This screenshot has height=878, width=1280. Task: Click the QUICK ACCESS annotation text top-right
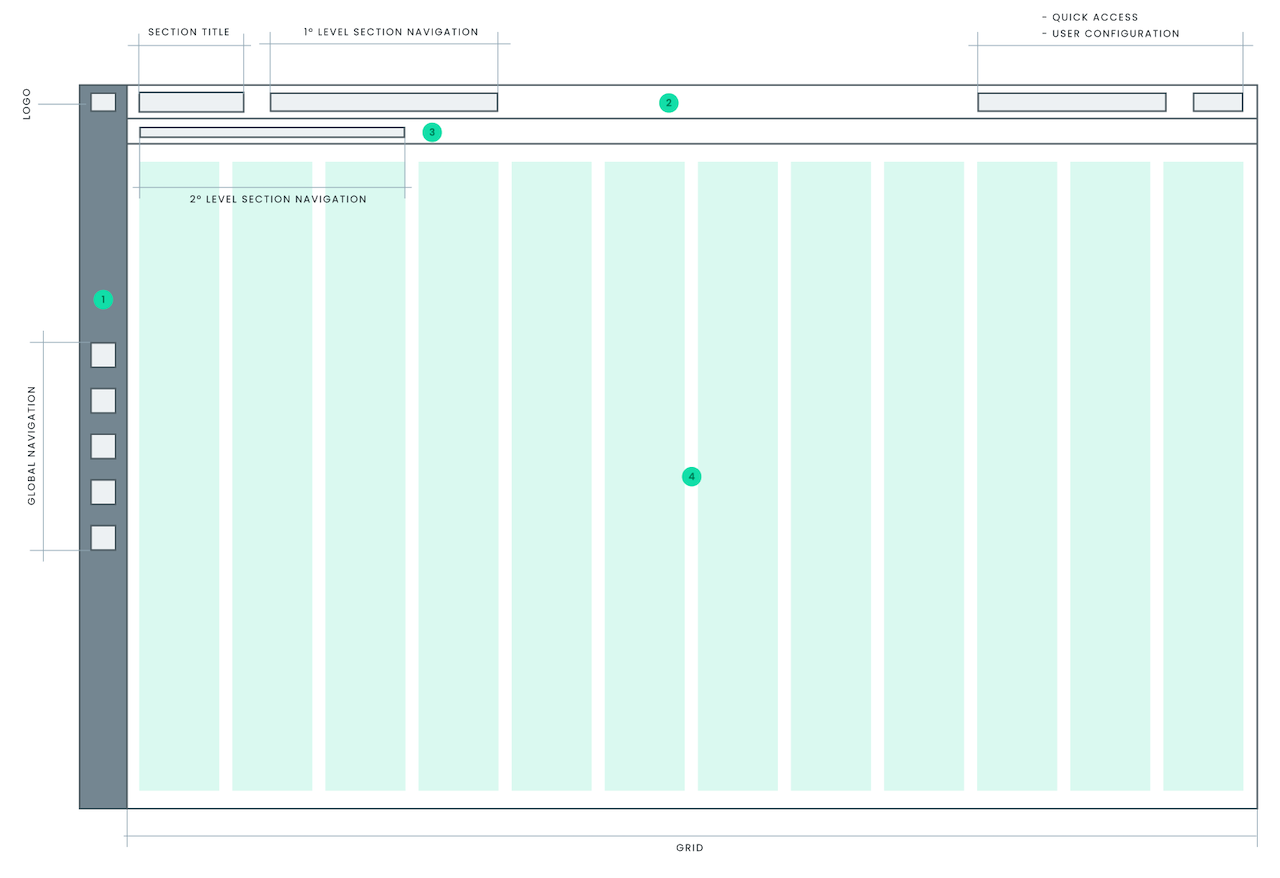(1091, 17)
